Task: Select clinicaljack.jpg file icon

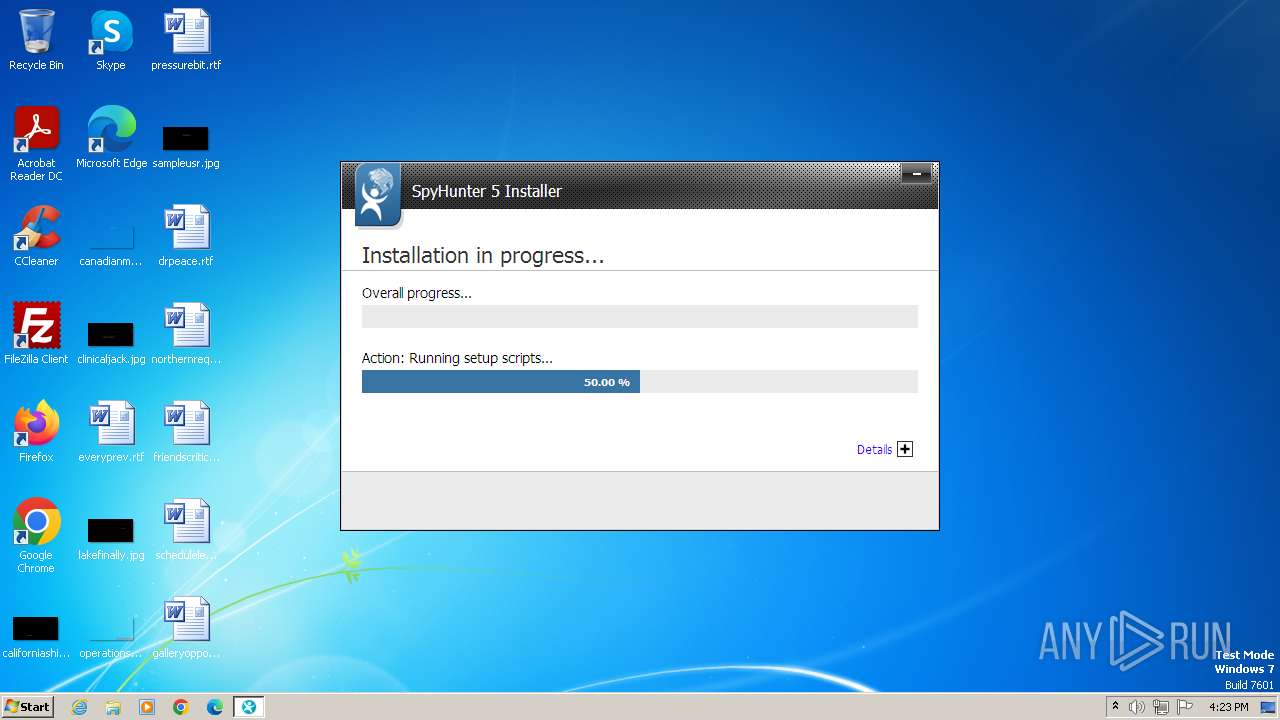Action: (111, 342)
